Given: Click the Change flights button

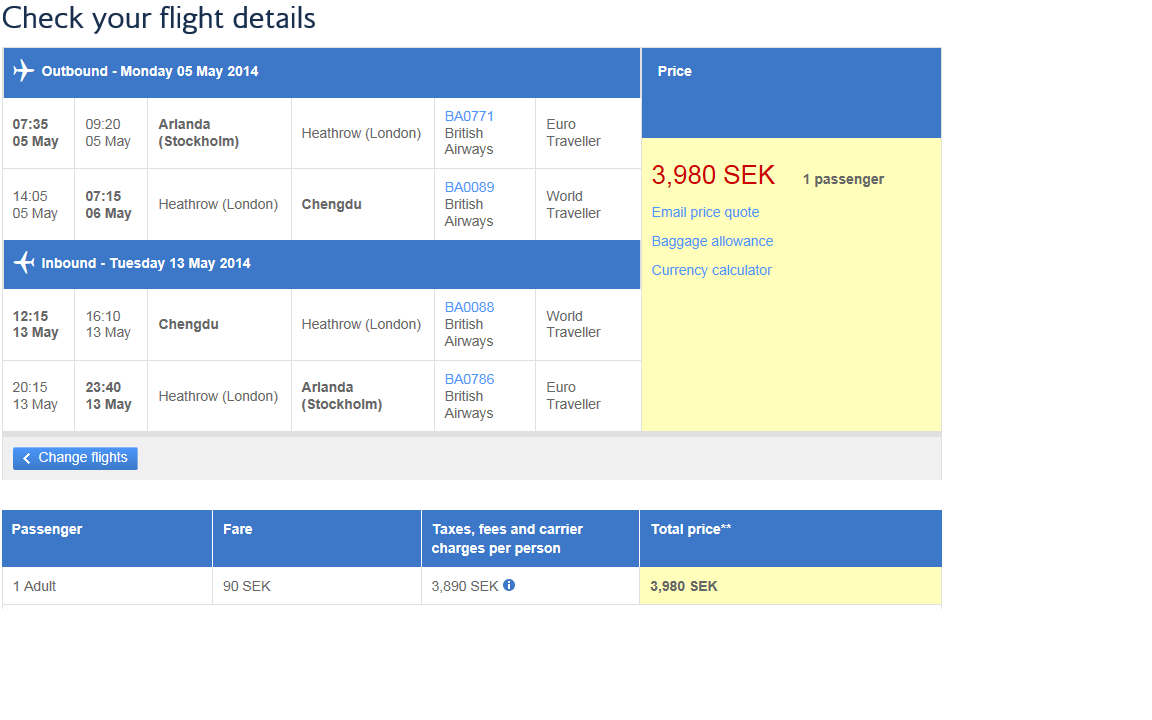Looking at the screenshot, I should coord(75,458).
